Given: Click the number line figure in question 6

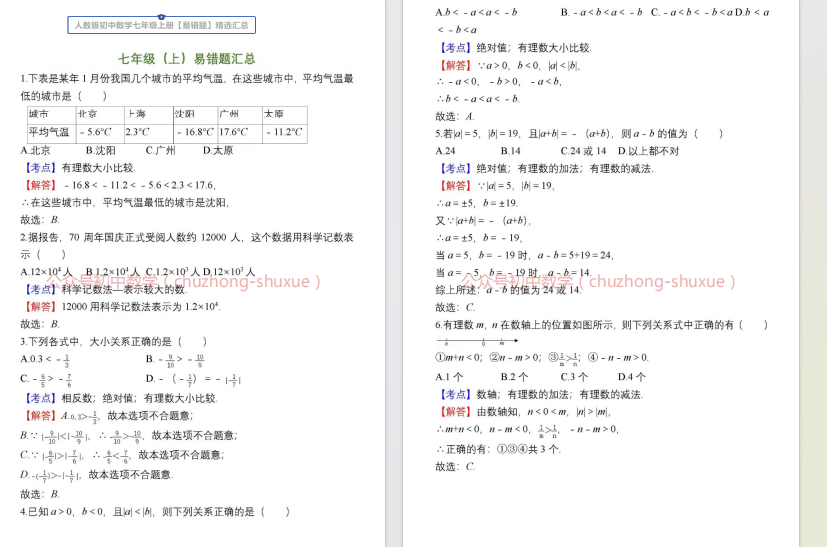Looking at the screenshot, I should 477,342.
